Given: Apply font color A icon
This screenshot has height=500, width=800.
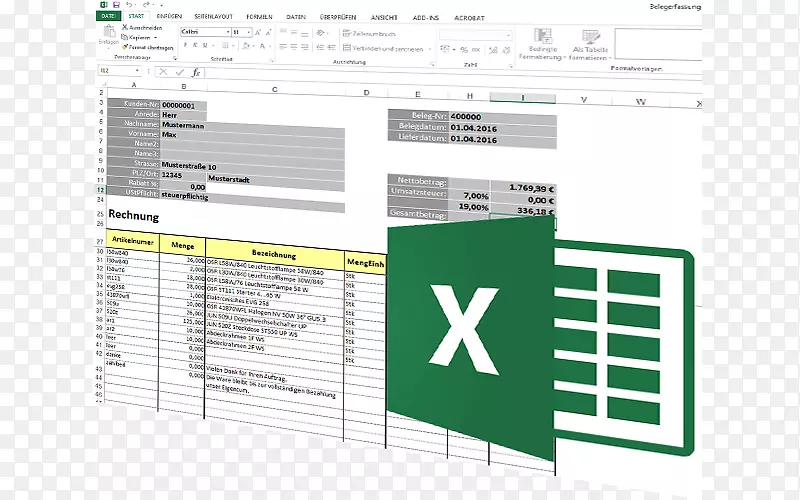Looking at the screenshot, I should click(262, 46).
